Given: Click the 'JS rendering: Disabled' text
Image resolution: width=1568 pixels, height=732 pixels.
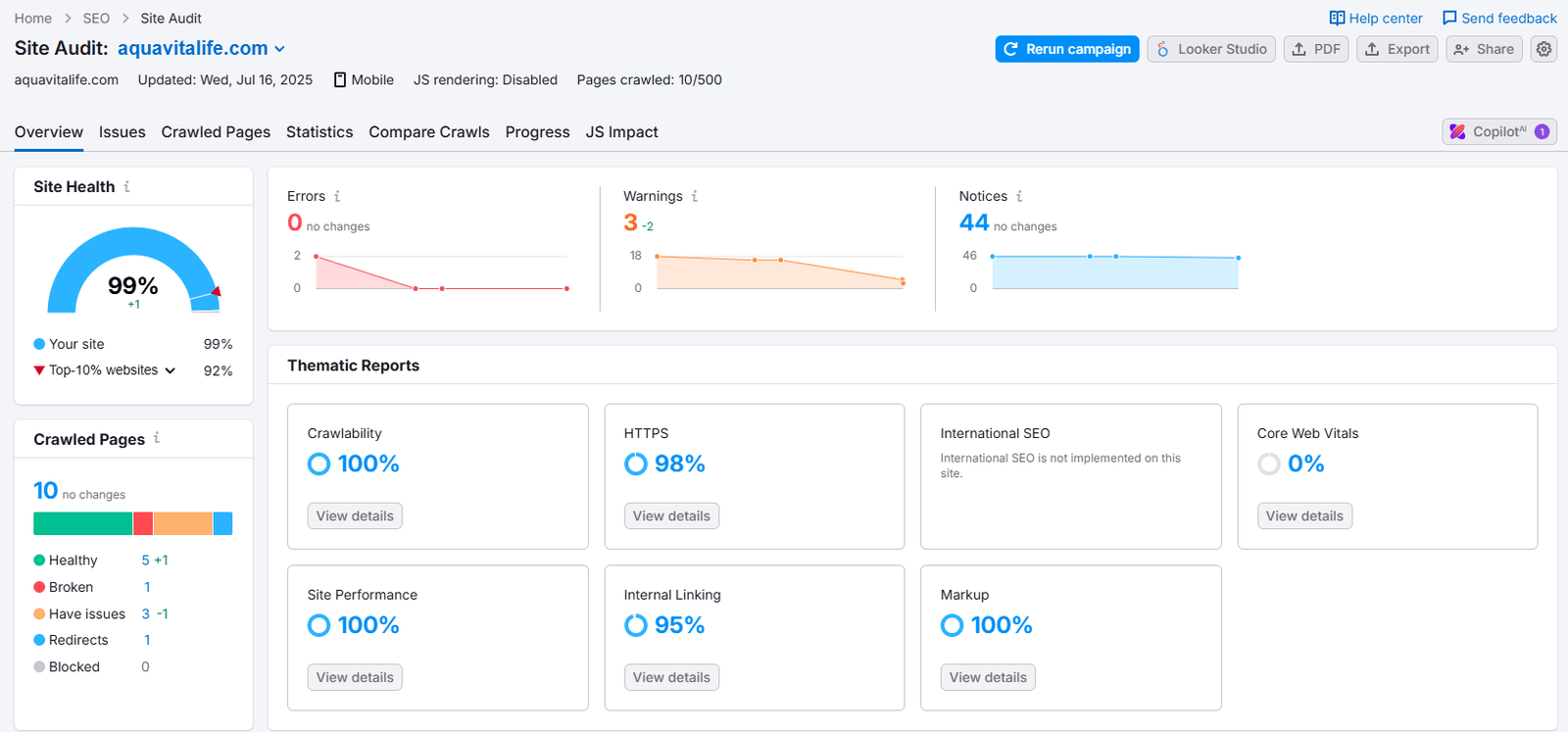Looking at the screenshot, I should click(x=485, y=79).
